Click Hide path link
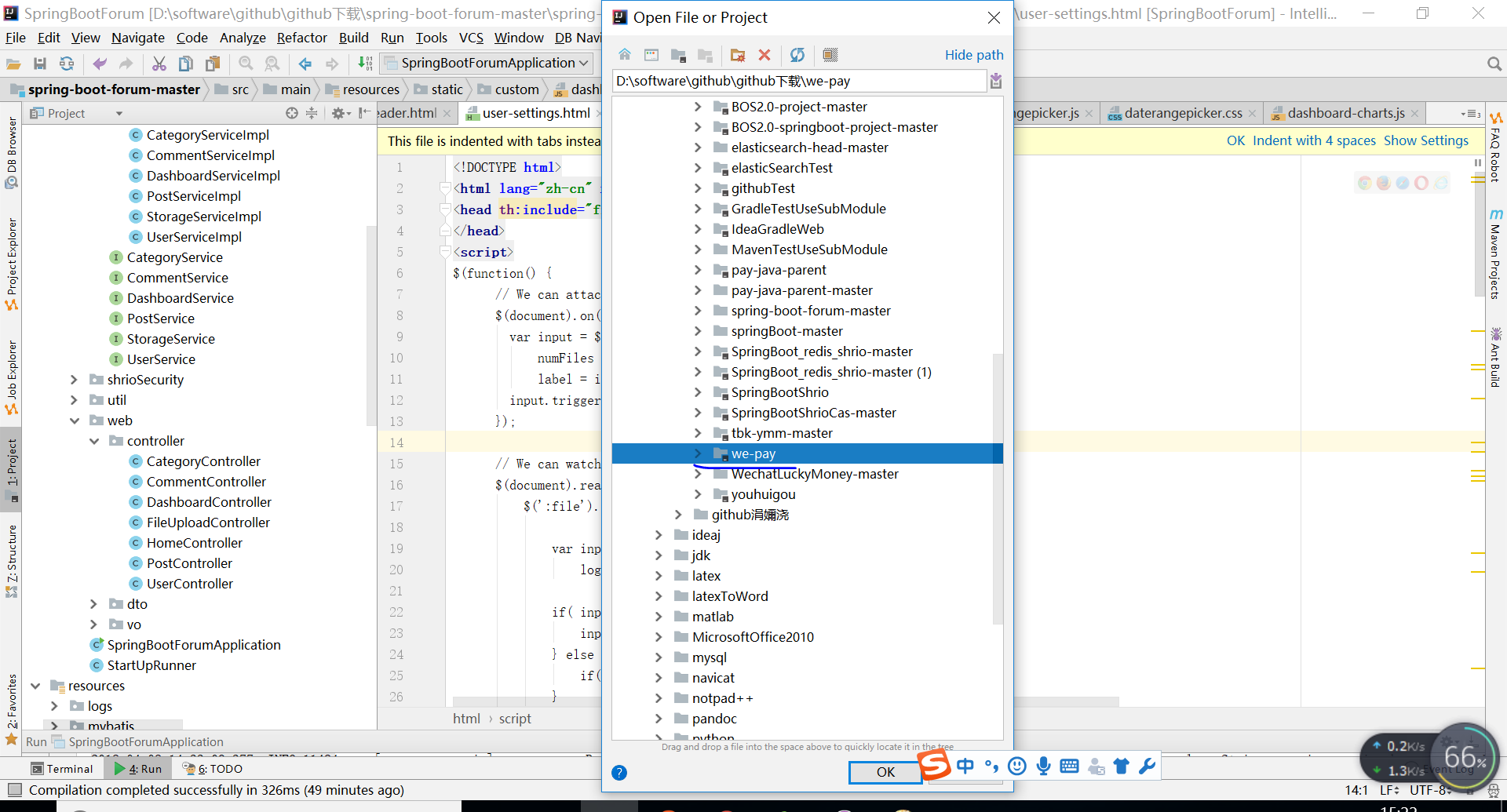This screenshot has width=1507, height=812. (x=974, y=55)
